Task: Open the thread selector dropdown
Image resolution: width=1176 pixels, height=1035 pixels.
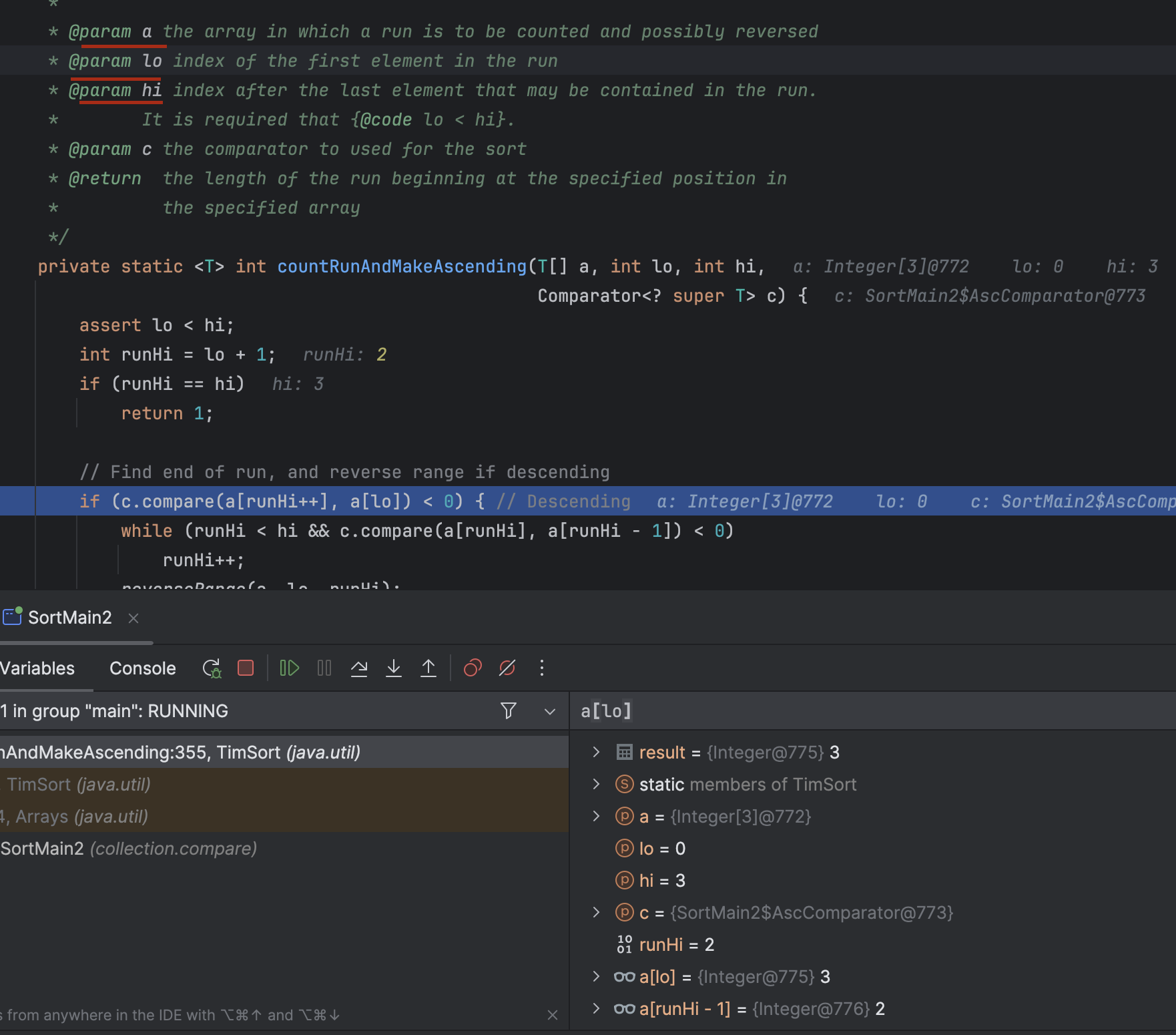Action: click(550, 711)
